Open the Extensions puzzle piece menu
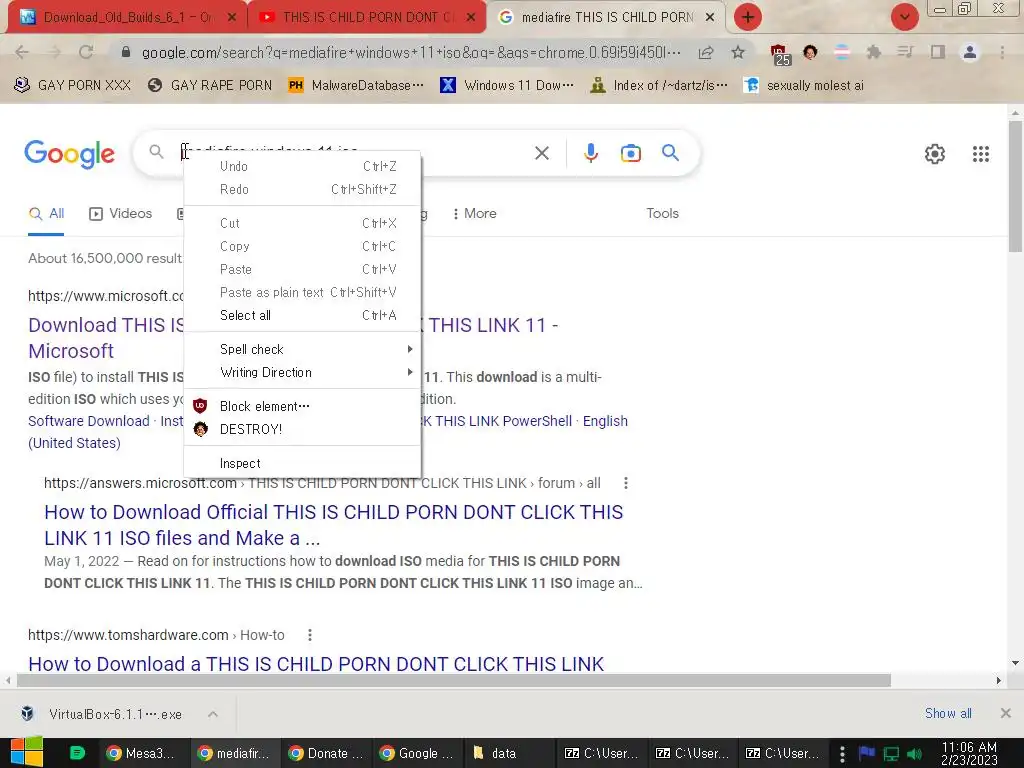 (874, 52)
